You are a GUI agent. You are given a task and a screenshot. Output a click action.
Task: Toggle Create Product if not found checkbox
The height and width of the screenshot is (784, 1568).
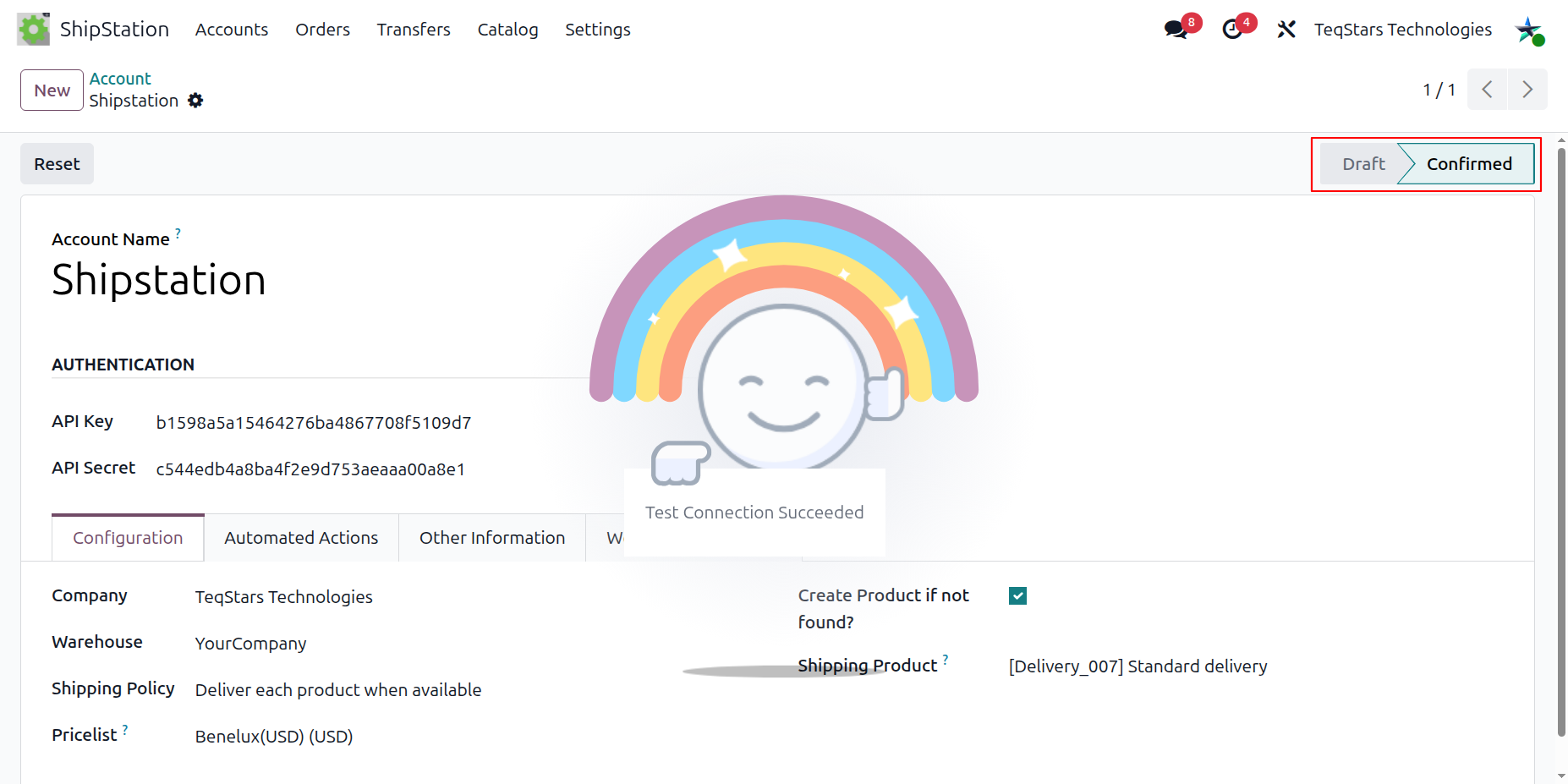[x=1017, y=596]
